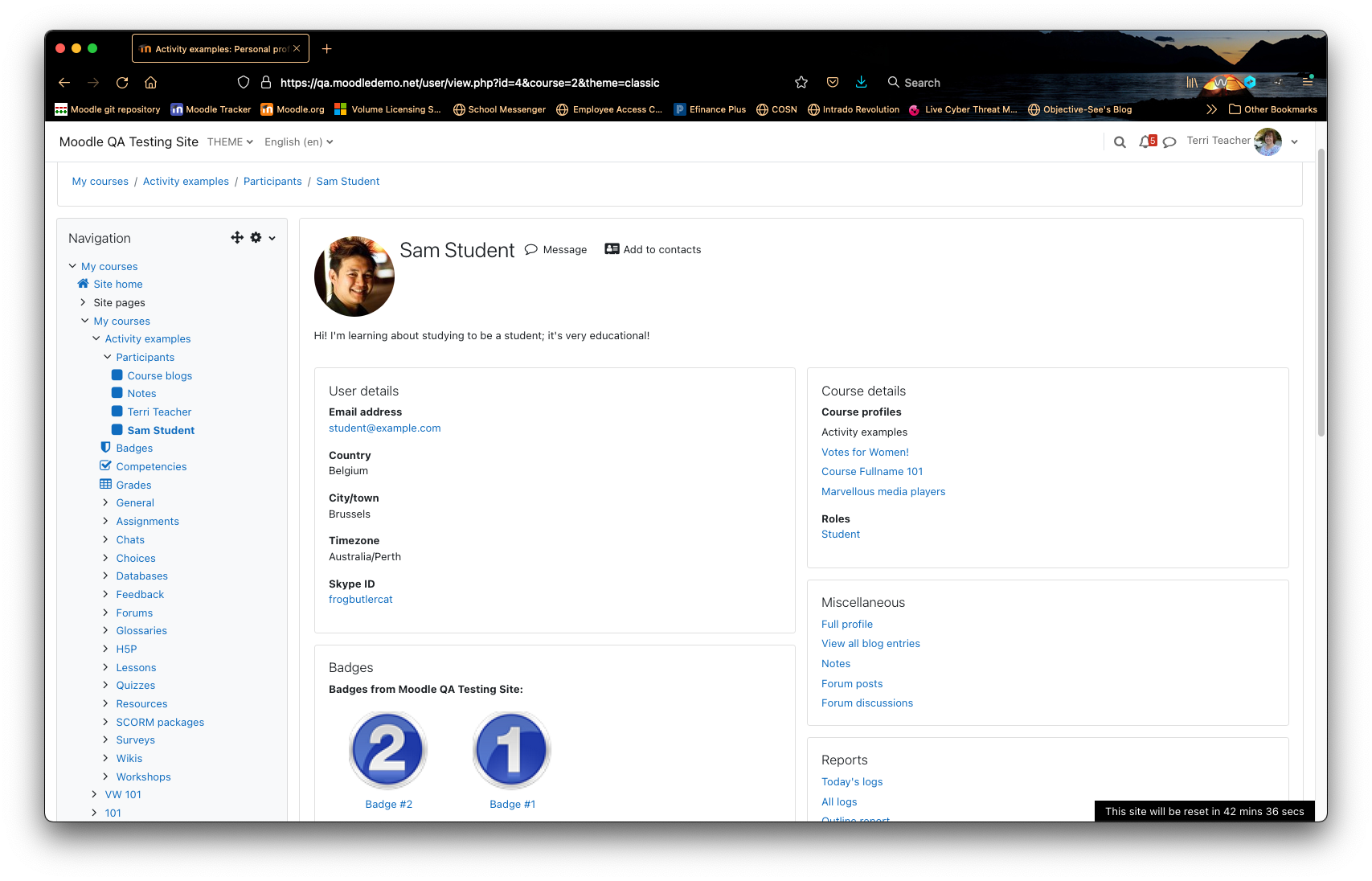Image resolution: width=1372 pixels, height=881 pixels.
Task: Click Site home house icon
Action: (83, 284)
